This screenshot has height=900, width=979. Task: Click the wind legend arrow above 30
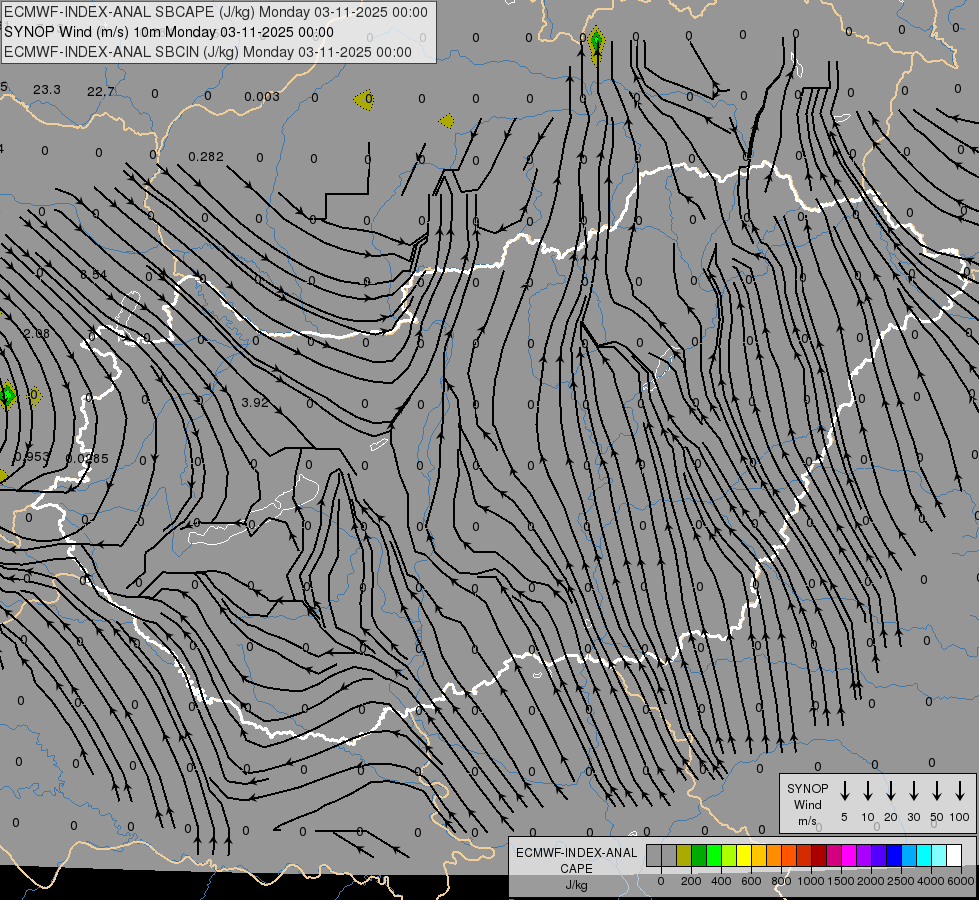pyautogui.click(x=913, y=791)
